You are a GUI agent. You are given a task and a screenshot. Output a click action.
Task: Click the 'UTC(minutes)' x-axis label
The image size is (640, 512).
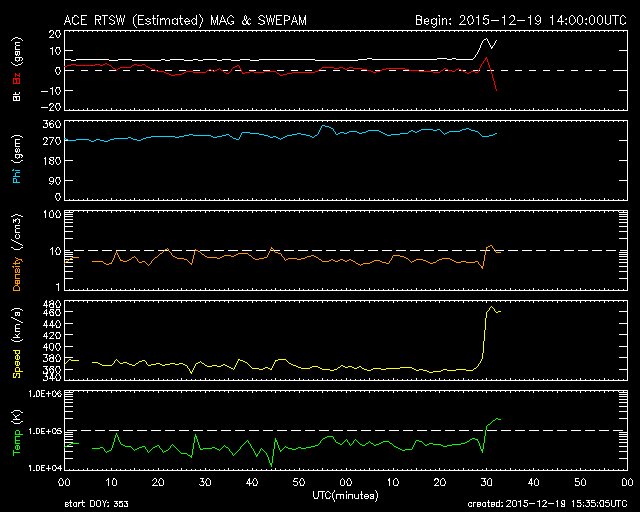[345, 496]
